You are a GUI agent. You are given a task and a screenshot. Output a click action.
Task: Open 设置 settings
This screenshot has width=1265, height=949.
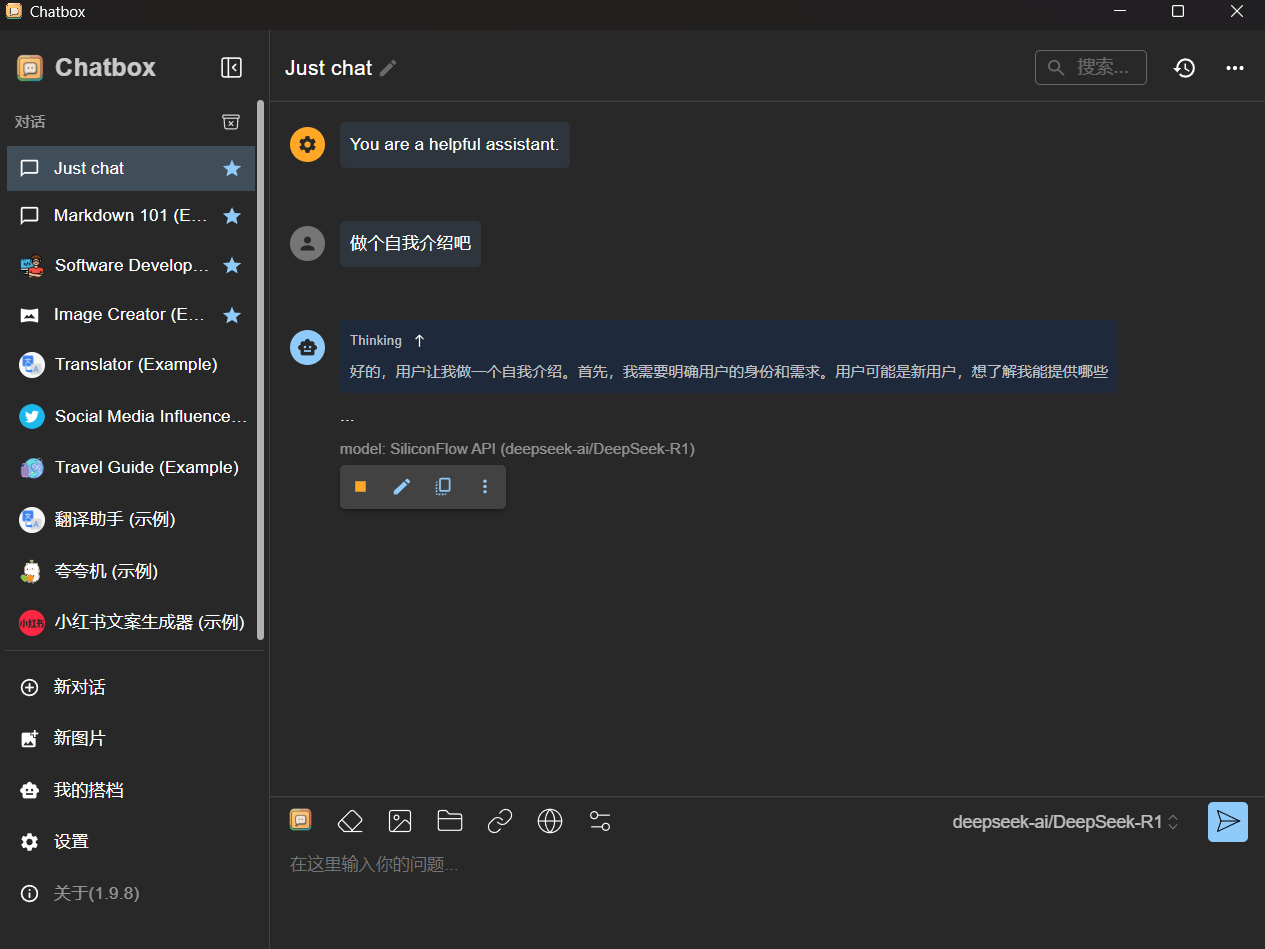pyautogui.click(x=70, y=842)
